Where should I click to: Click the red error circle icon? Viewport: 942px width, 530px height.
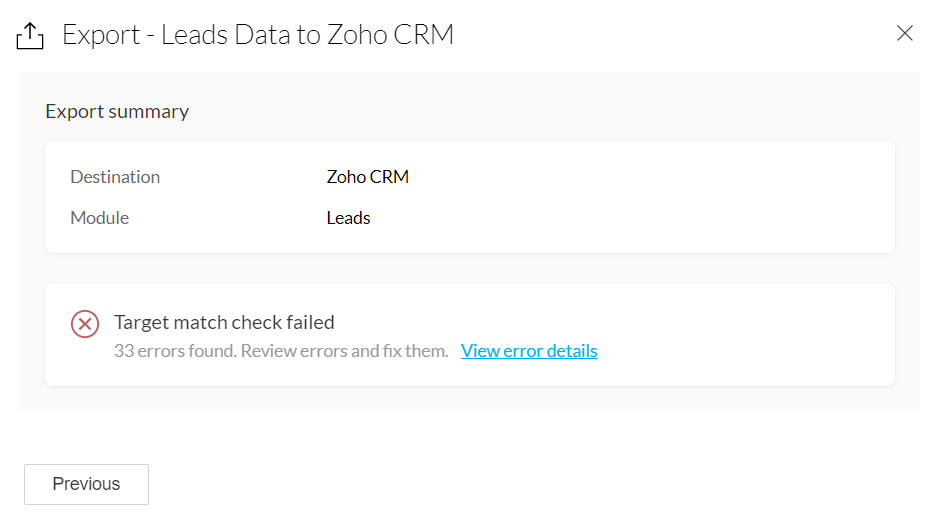[85, 324]
